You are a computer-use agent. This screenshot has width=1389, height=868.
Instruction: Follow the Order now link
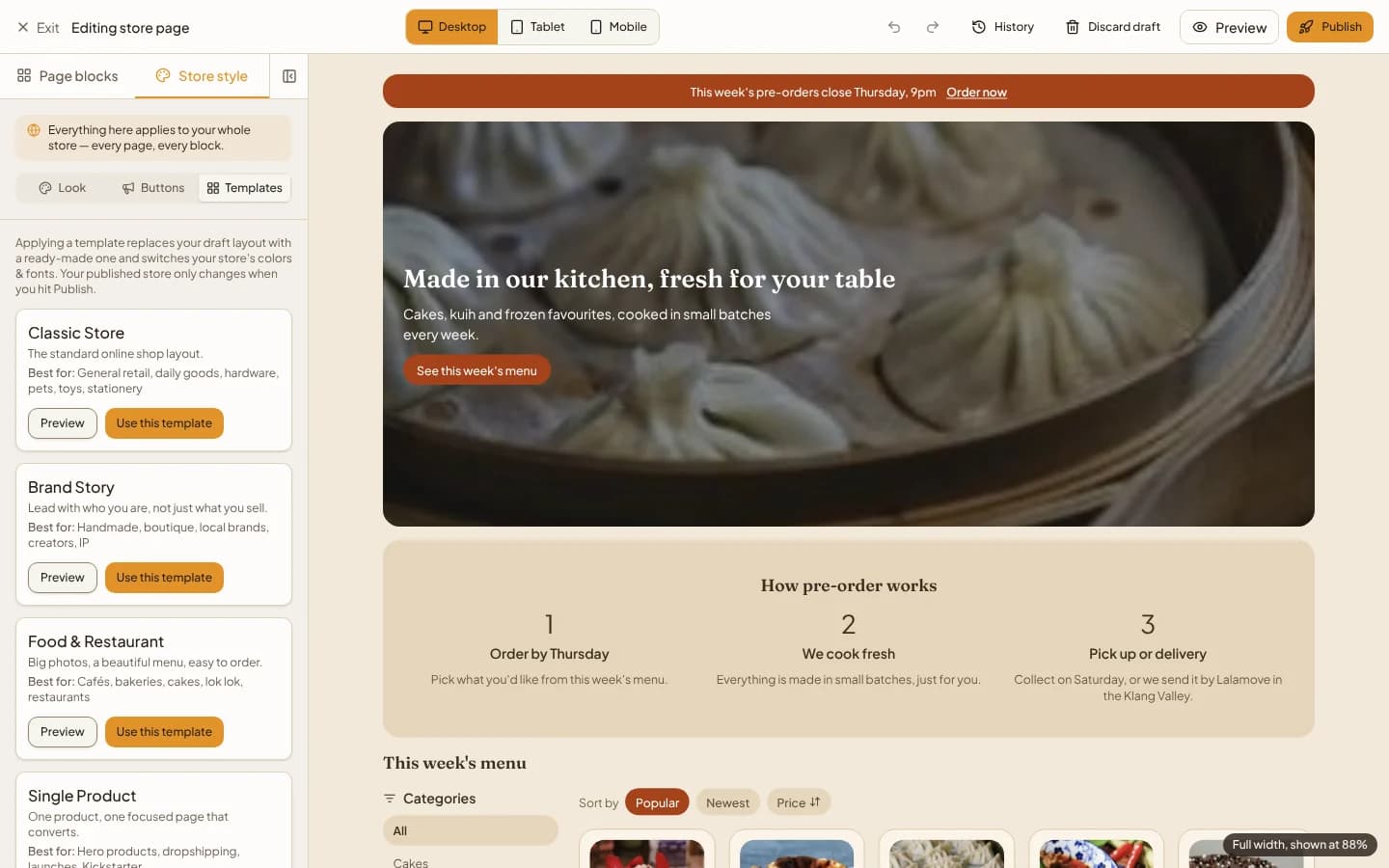[976, 93]
